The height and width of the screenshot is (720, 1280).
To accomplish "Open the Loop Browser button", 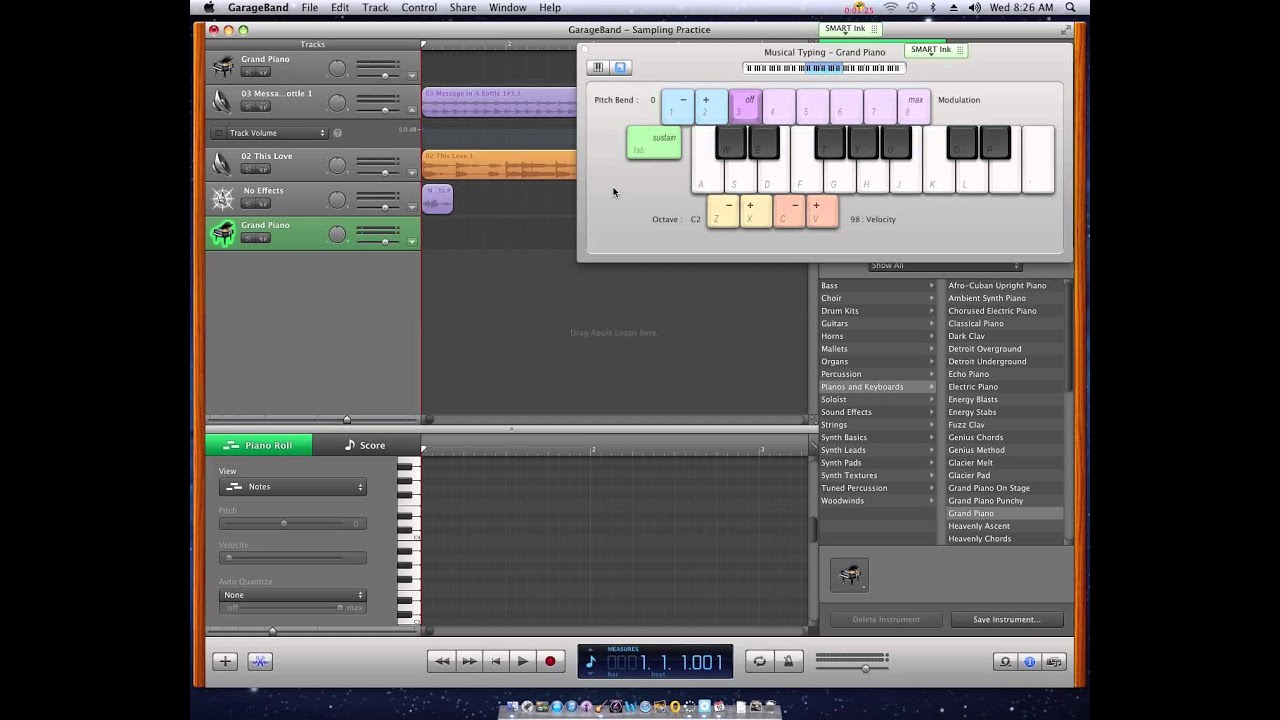I will [1005, 662].
